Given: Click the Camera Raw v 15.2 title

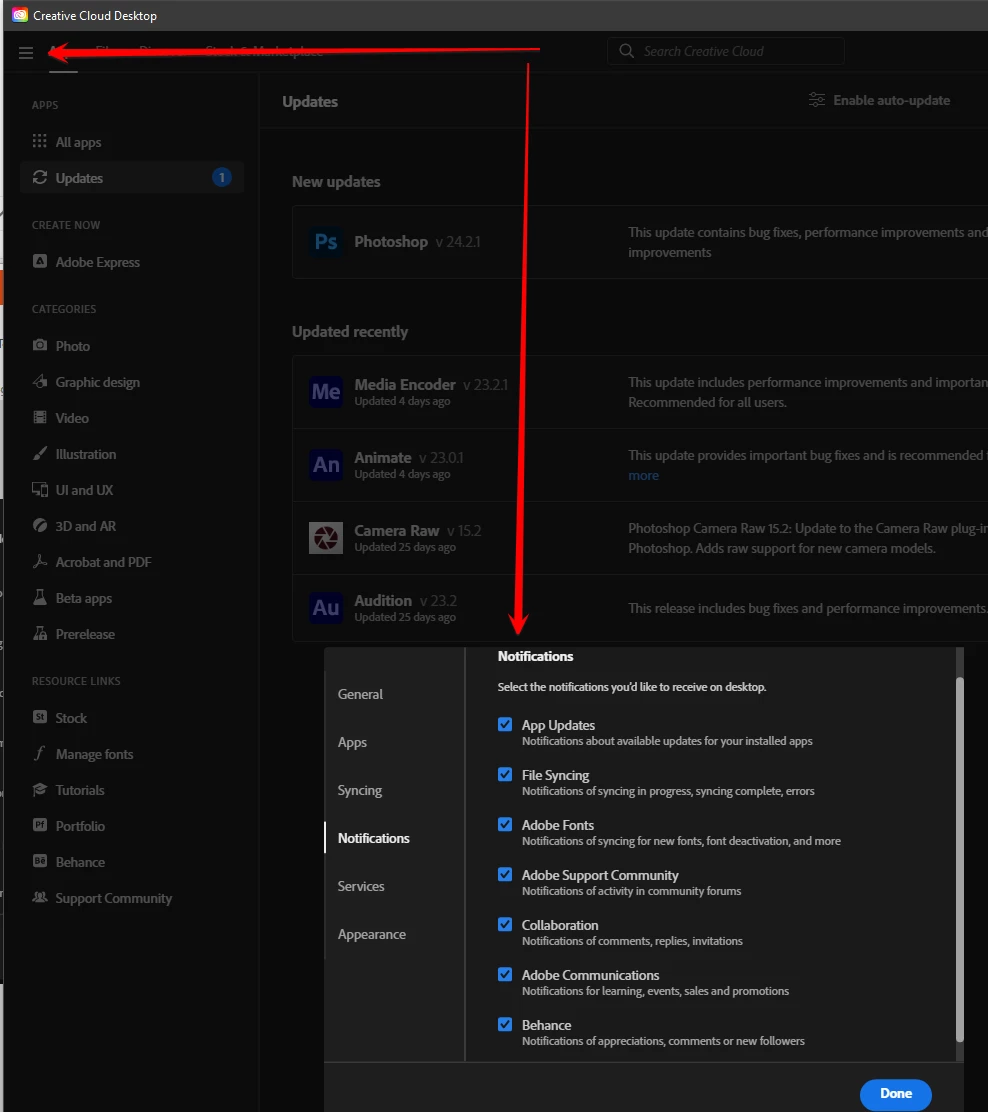Looking at the screenshot, I should tap(418, 530).
